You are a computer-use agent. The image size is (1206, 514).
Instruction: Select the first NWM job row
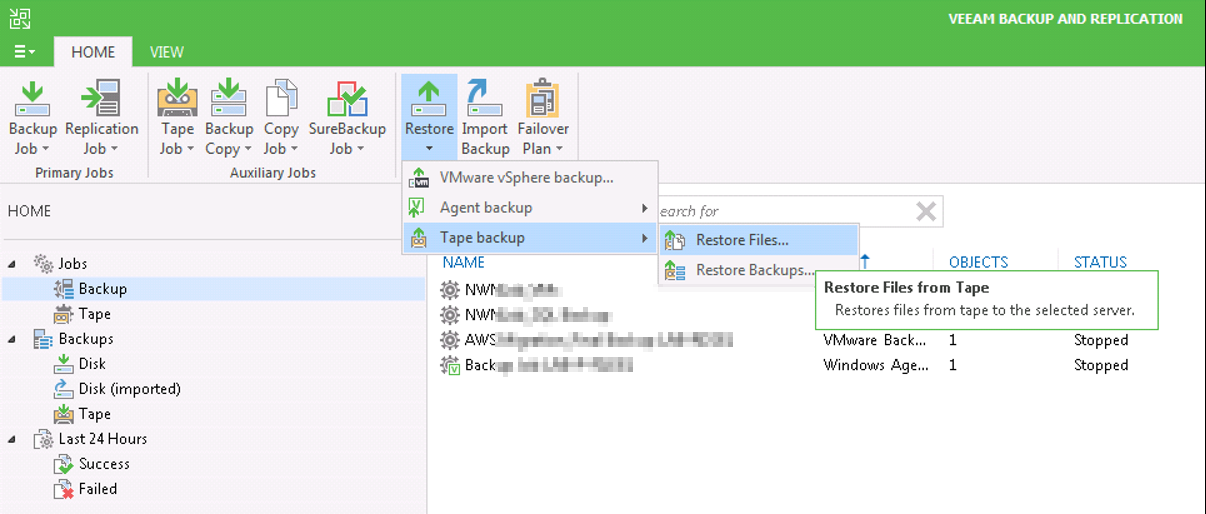[x=816, y=290]
